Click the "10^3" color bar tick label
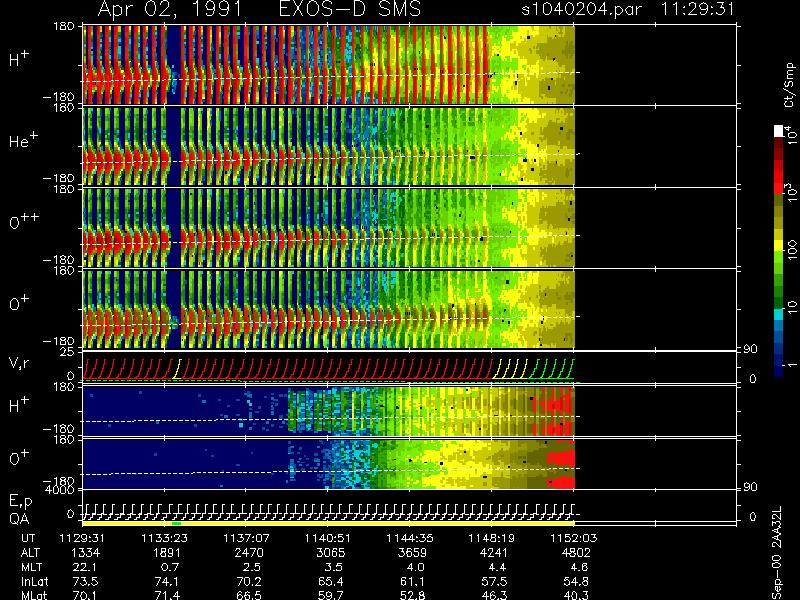 pyautogui.click(x=791, y=193)
